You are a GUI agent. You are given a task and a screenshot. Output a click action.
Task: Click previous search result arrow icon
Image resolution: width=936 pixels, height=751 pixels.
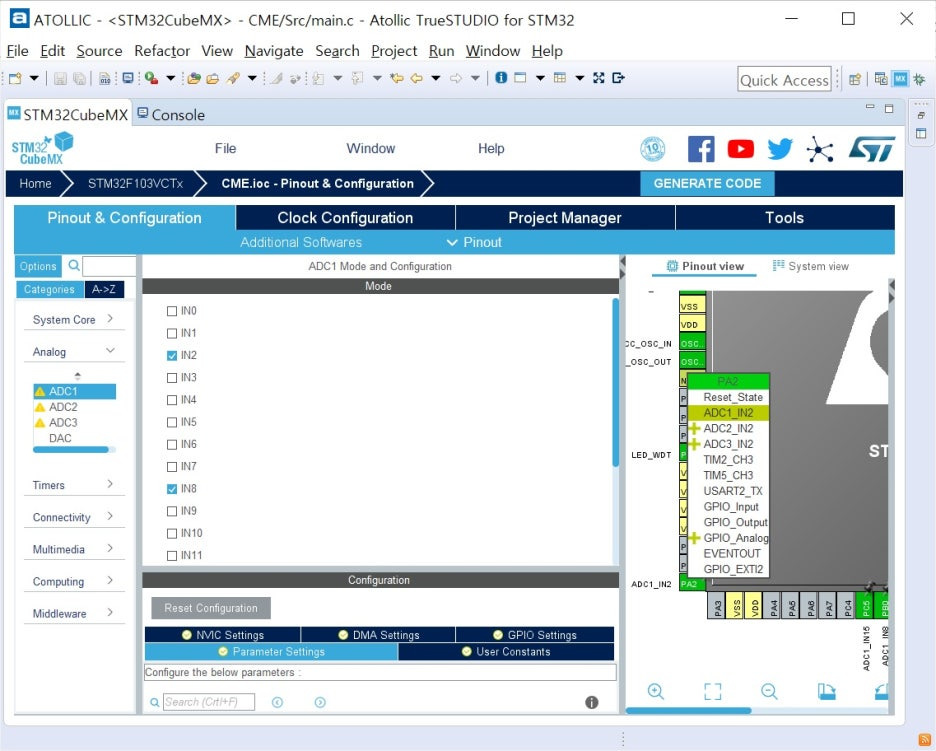(277, 702)
